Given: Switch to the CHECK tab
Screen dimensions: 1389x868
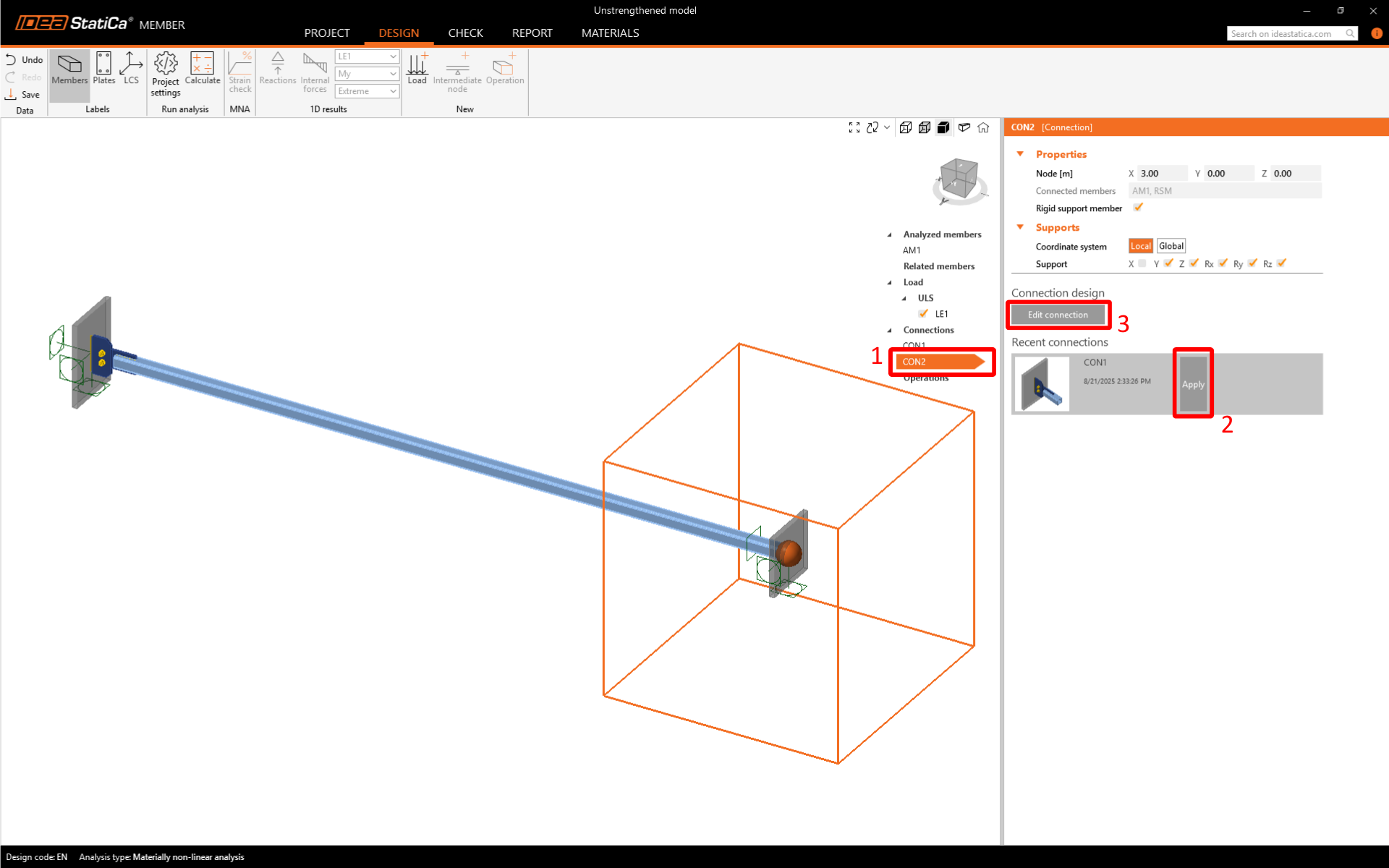Looking at the screenshot, I should 465,33.
